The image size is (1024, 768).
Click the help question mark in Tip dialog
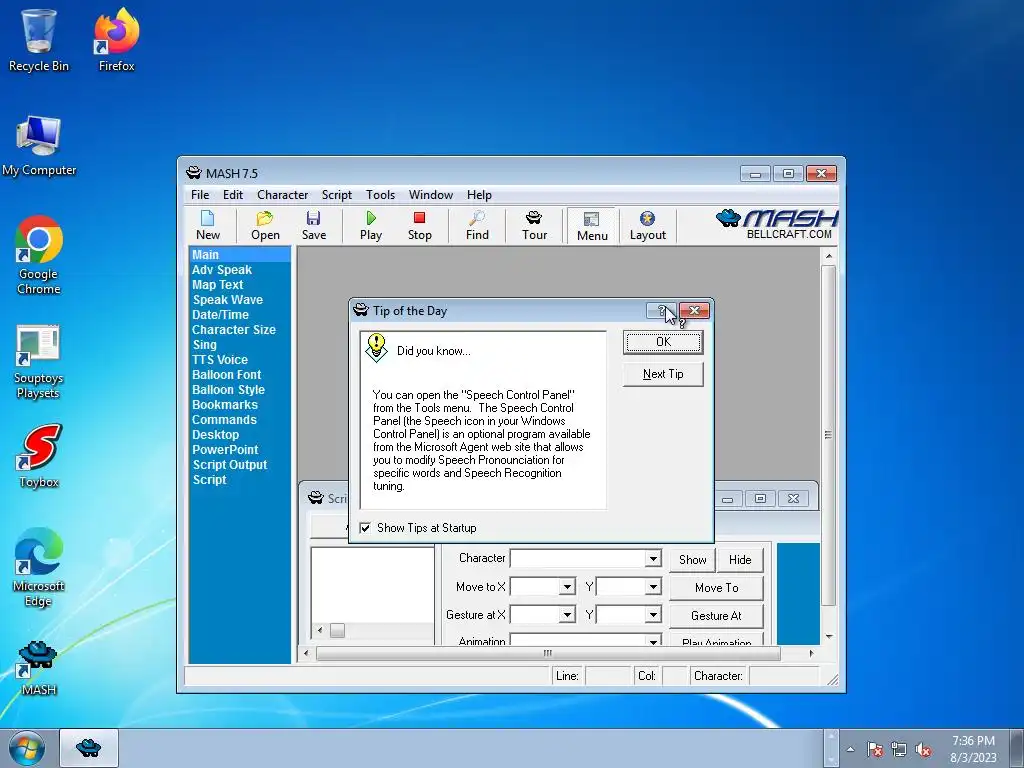point(661,310)
